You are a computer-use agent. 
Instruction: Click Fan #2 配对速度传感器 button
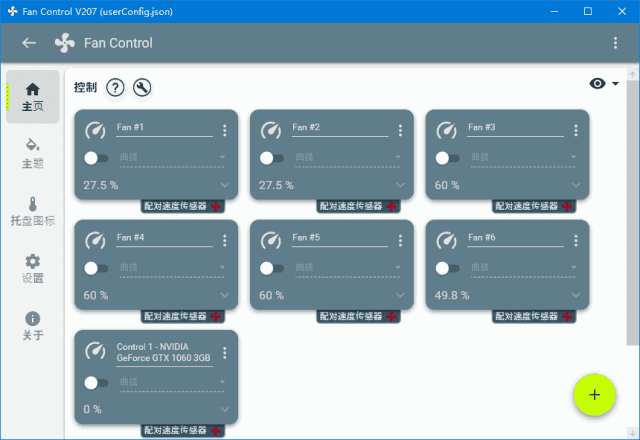coord(359,206)
